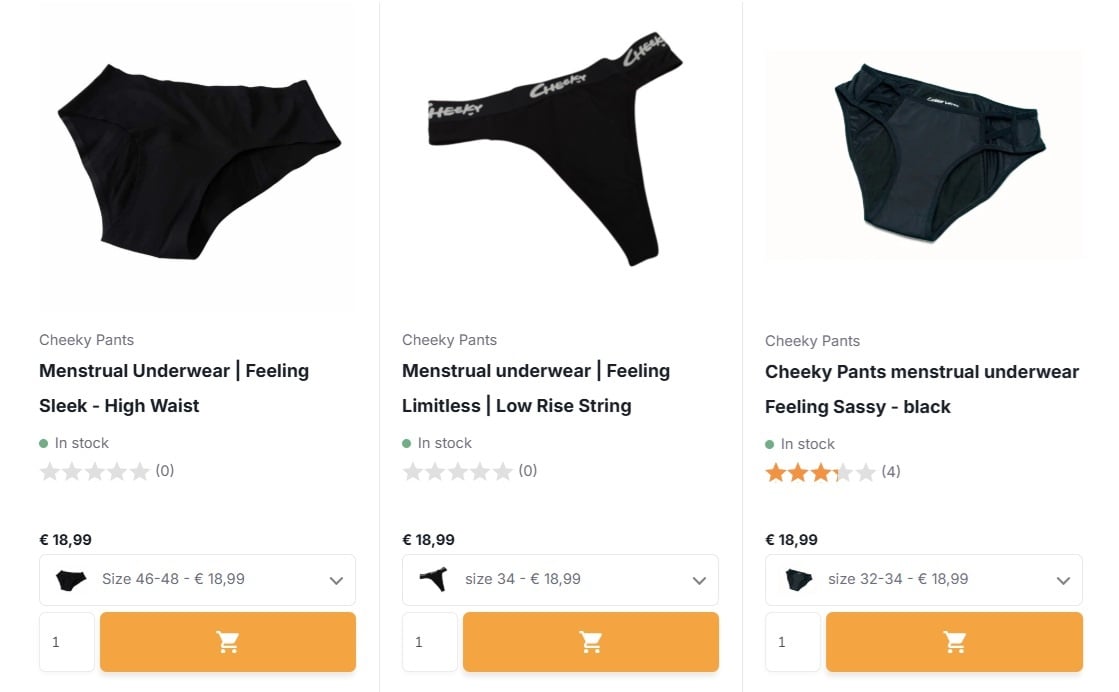Viewport: 1119px width, 692px height.
Task: Click the Feeling Sassy star rating
Action: pos(820,472)
